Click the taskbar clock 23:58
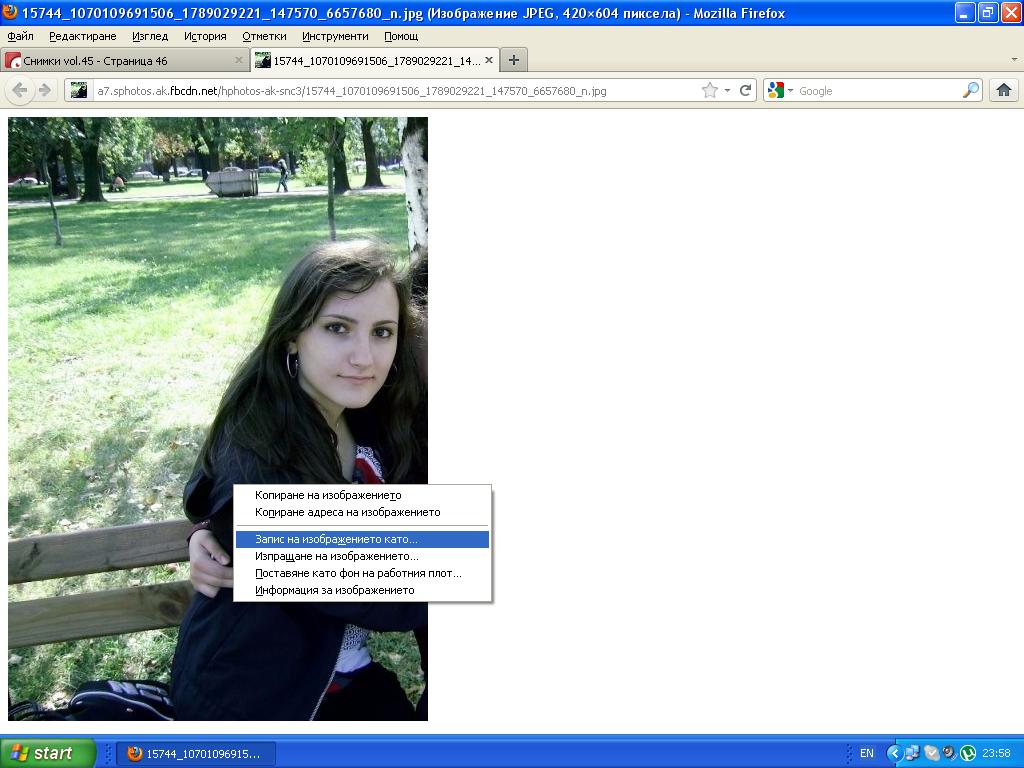1024x768 pixels. [996, 754]
